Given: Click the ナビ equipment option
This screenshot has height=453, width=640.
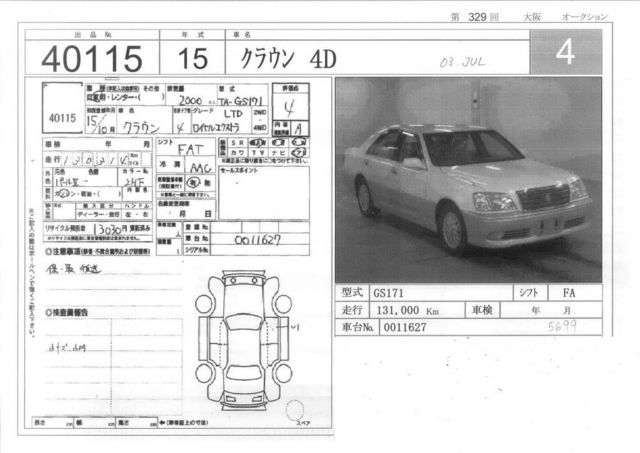Looking at the screenshot, I should click(278, 153).
